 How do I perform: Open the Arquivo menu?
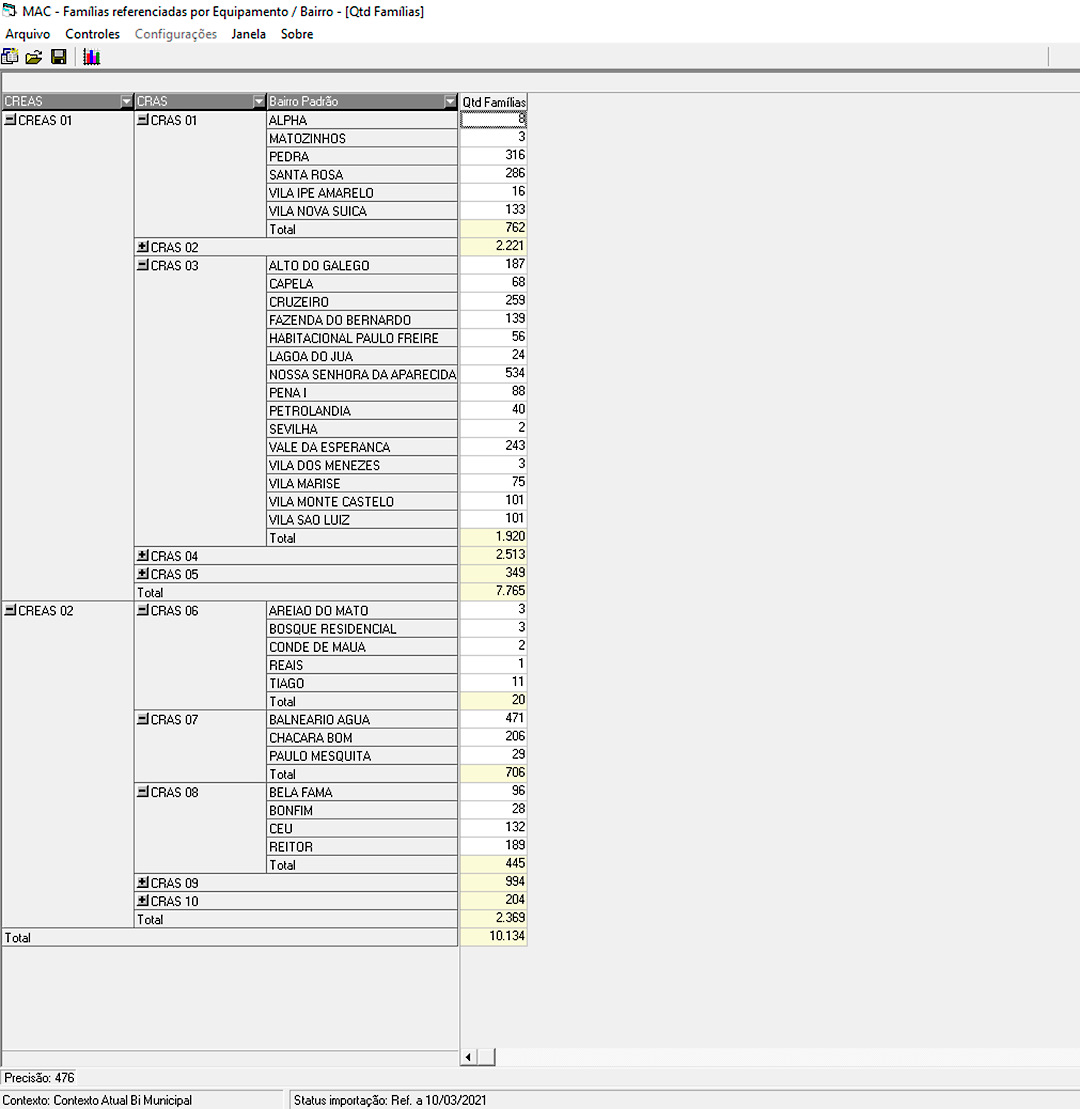[x=28, y=34]
